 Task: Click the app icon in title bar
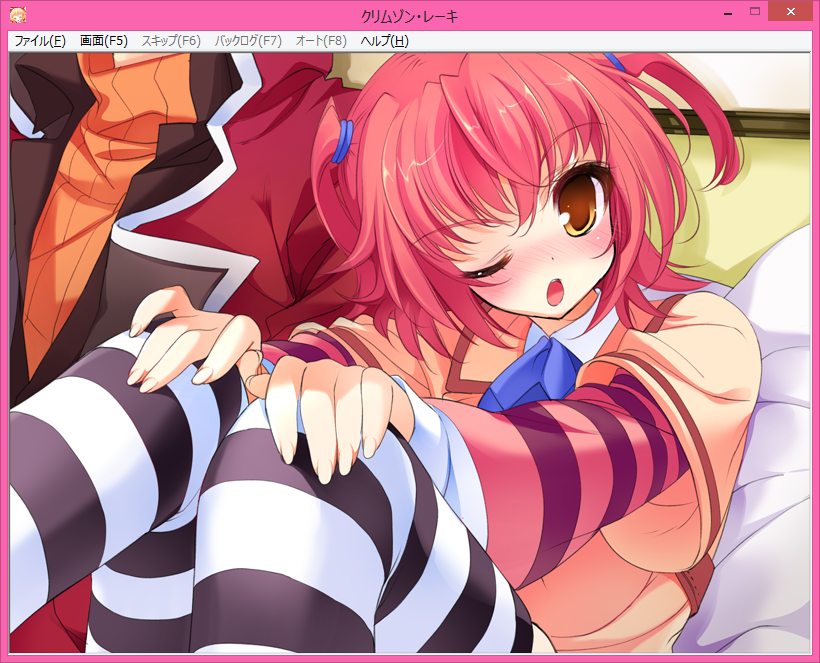coord(18,16)
